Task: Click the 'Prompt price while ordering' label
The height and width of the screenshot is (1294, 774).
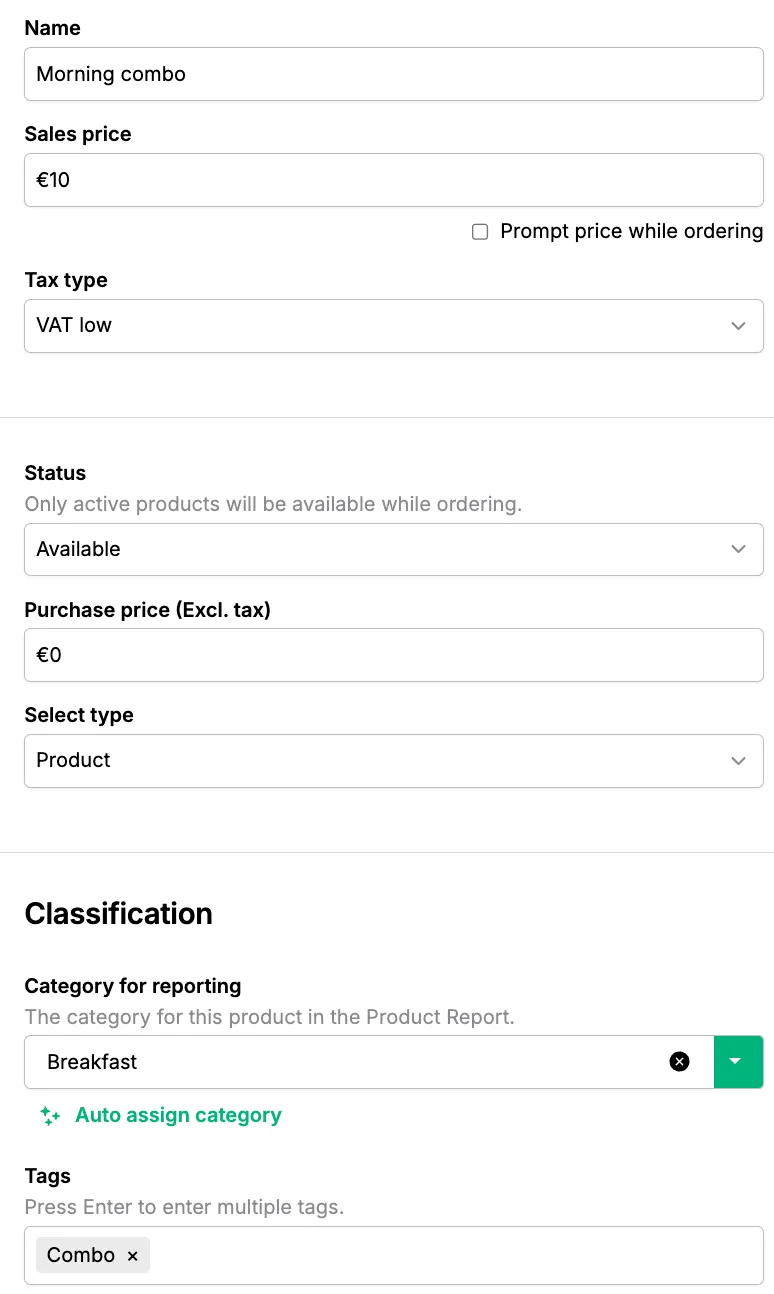Action: tap(631, 232)
